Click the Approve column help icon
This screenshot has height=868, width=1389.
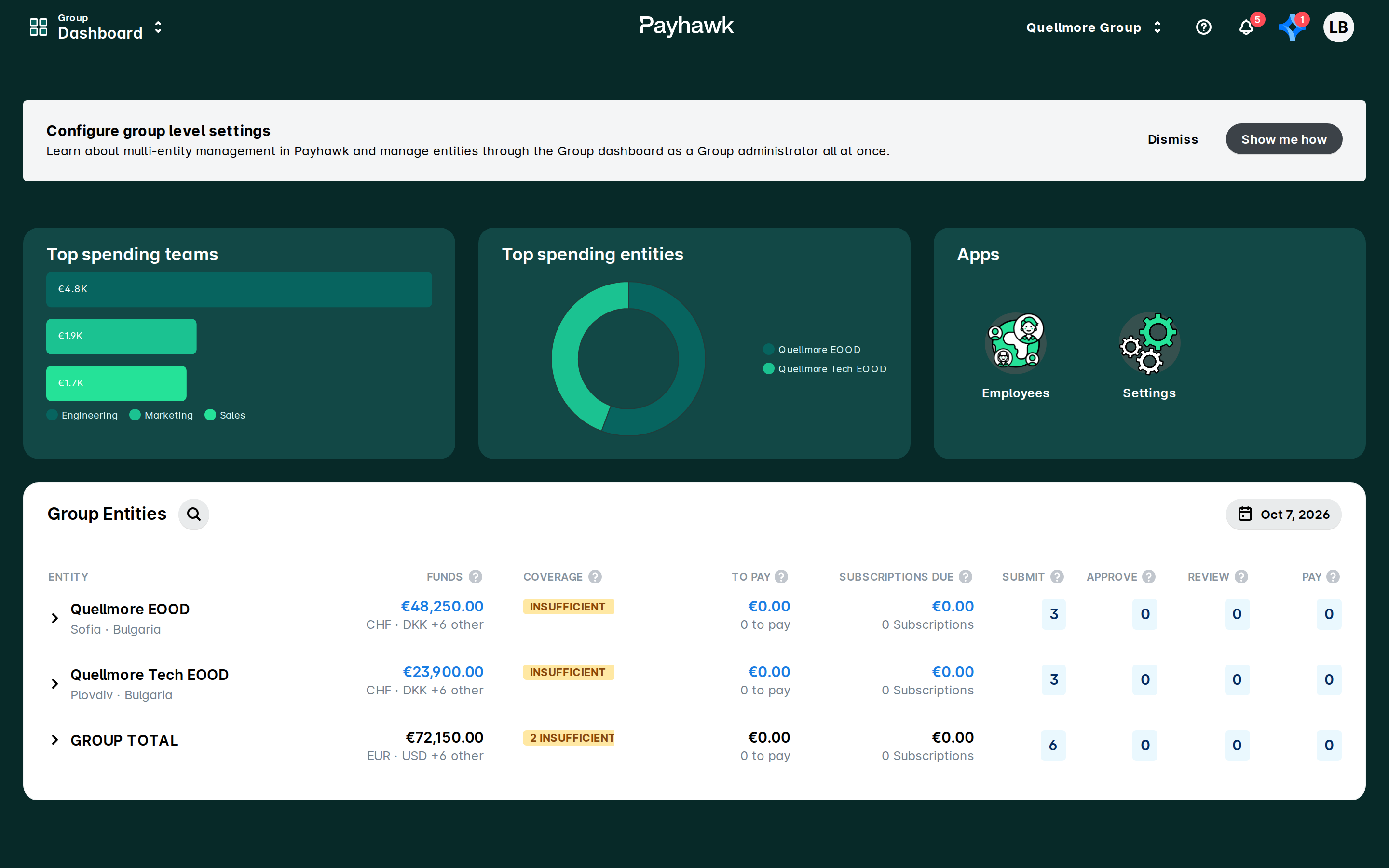1148,576
